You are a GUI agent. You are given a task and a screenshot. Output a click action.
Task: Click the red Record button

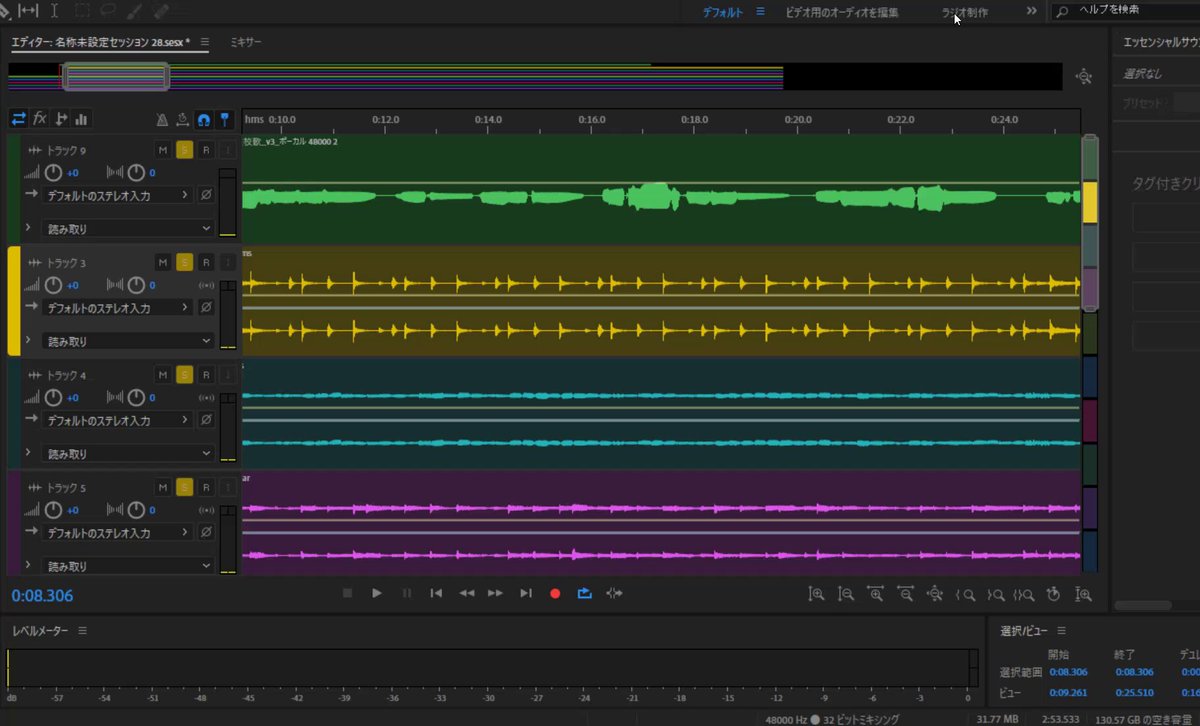555,593
